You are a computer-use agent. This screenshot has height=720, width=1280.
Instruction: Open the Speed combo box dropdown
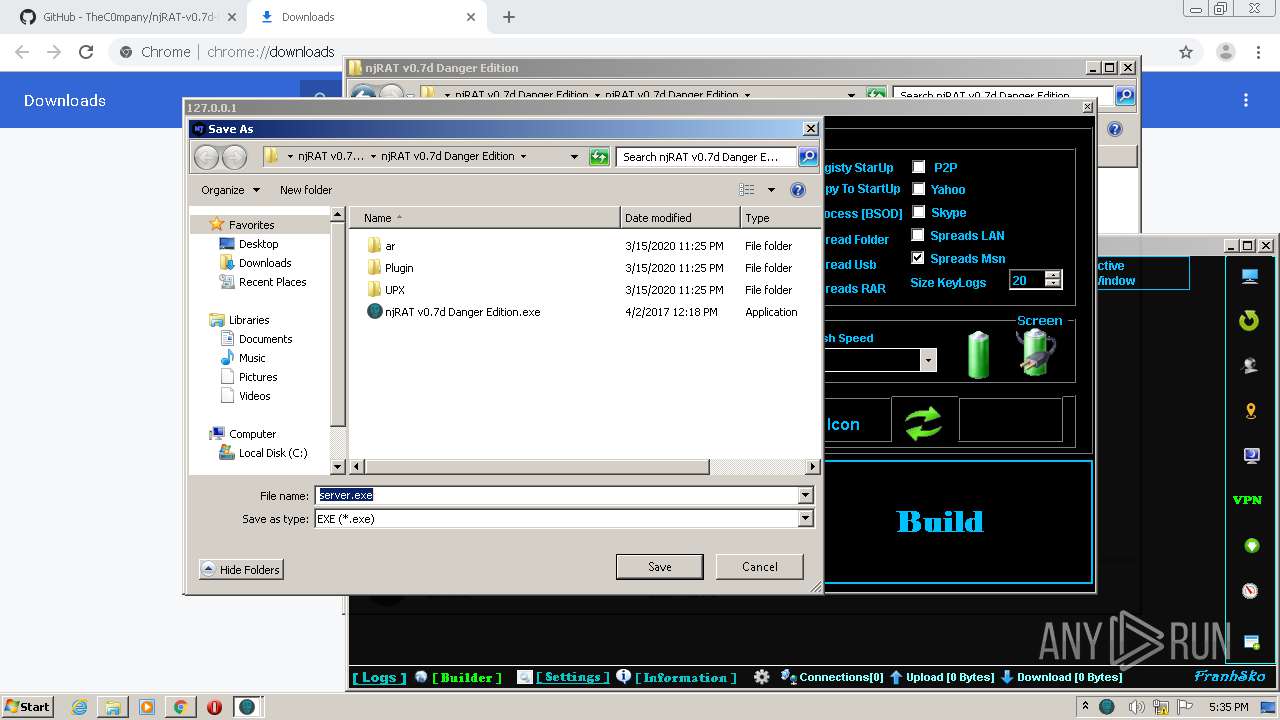click(928, 360)
